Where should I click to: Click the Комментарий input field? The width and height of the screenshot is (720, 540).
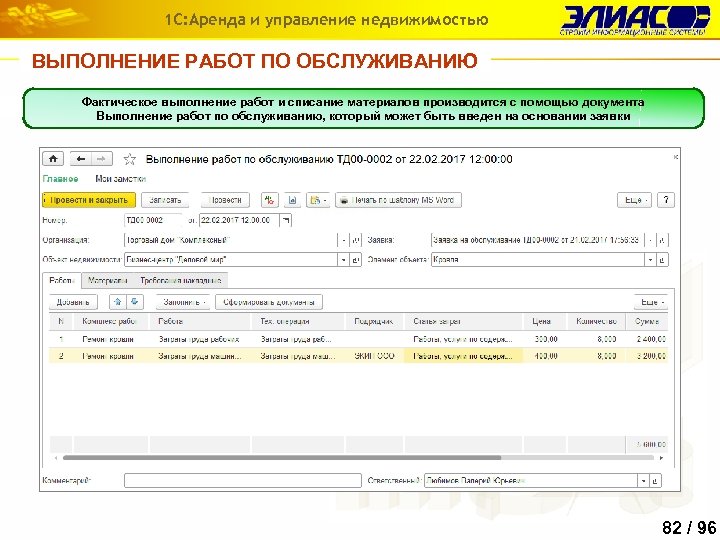click(242, 481)
